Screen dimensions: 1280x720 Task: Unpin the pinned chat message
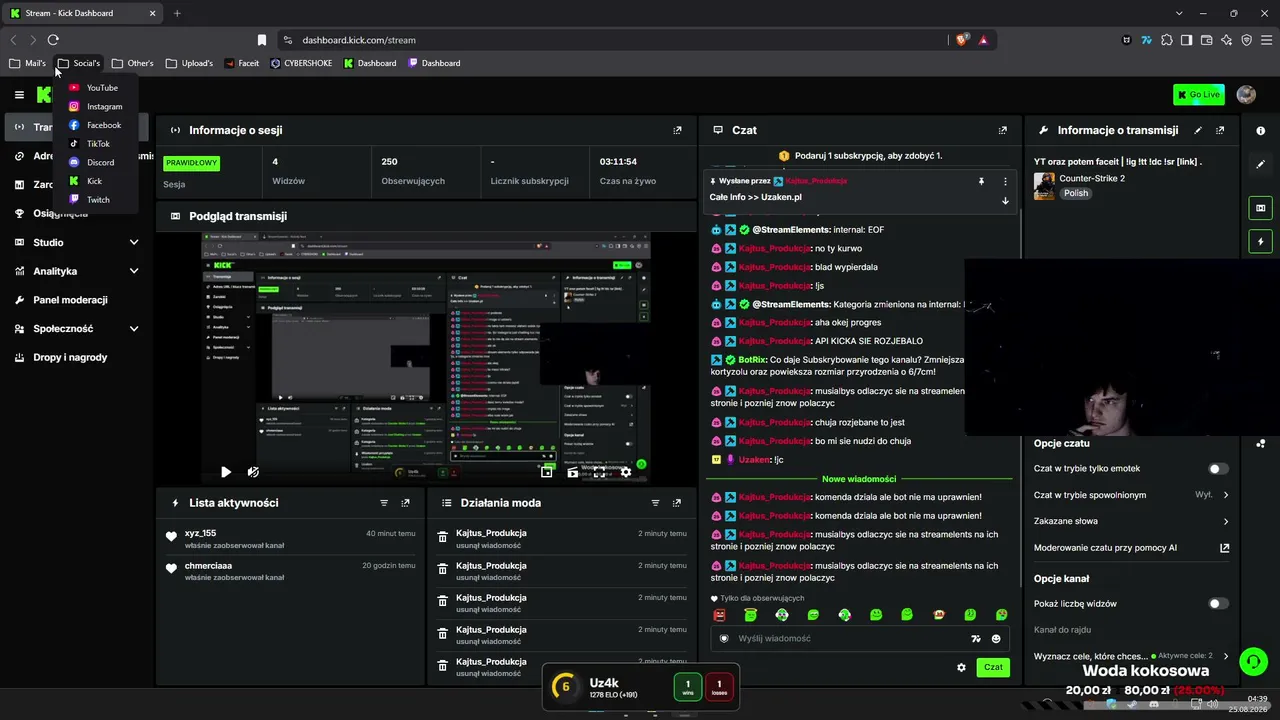pyautogui.click(x=981, y=182)
